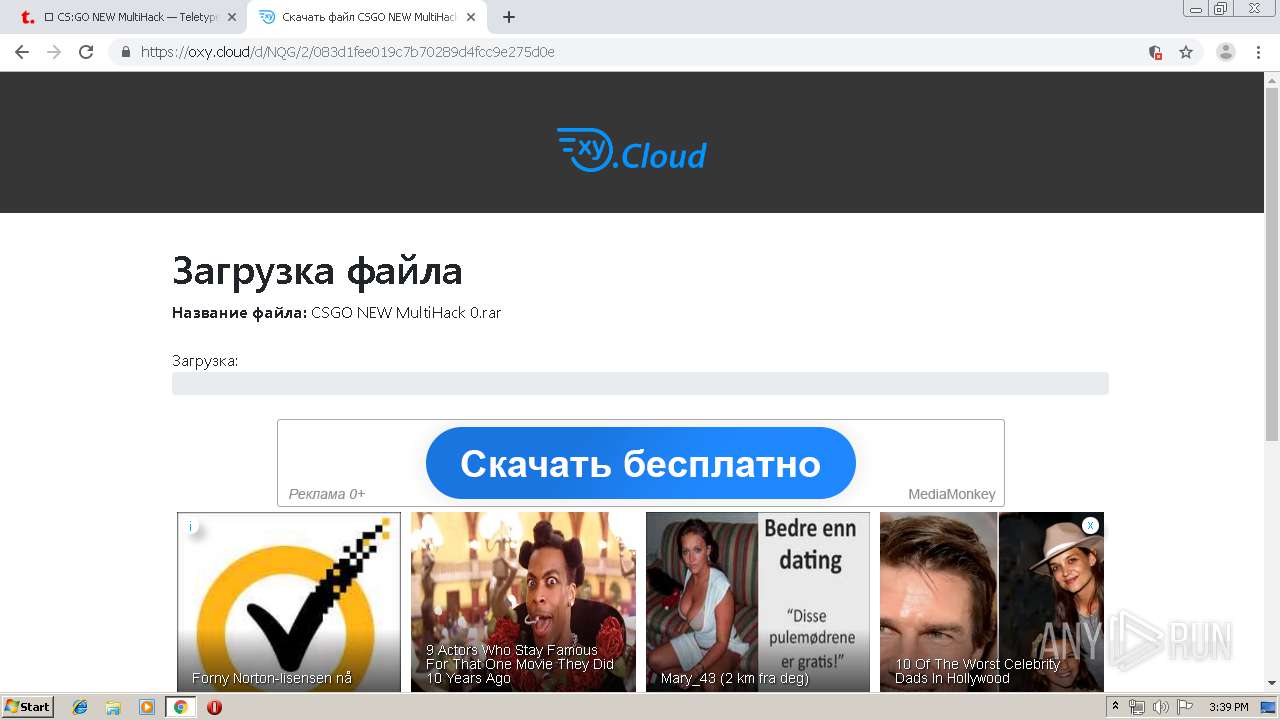Viewport: 1280px width, 720px height.
Task: Open the media player taskbar icon
Action: (x=146, y=707)
